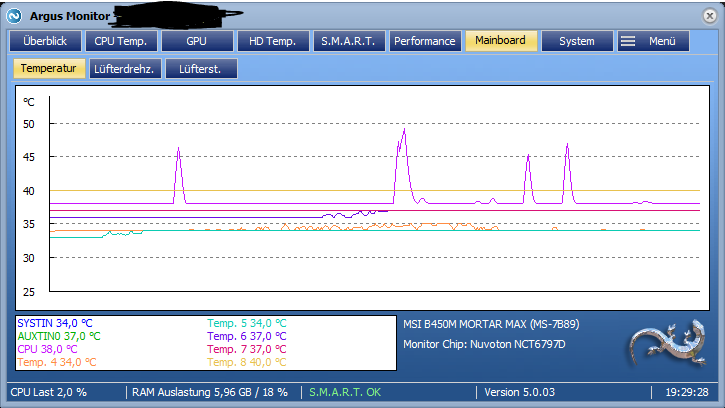
Task: Click the AUXTIN0 37,0 °C legend entry
Action: tap(59, 336)
